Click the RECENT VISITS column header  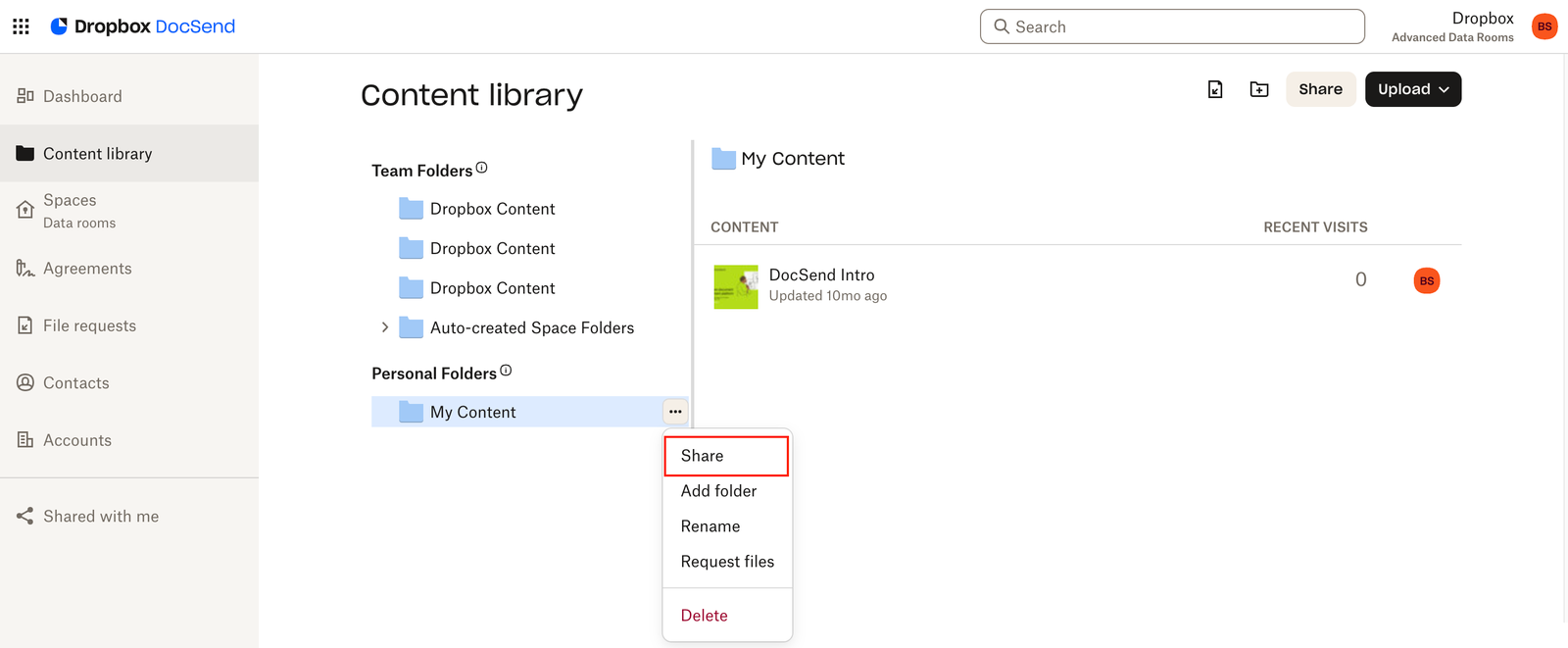(x=1315, y=227)
